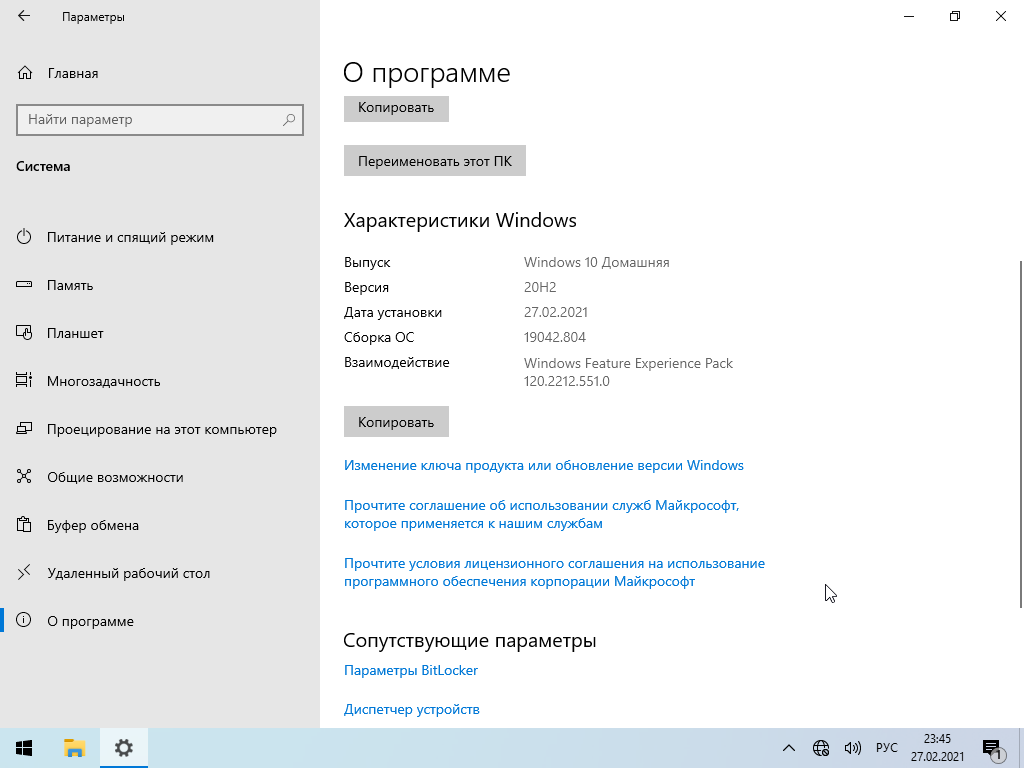Click the version value 20H2
1024x768 pixels.
pos(540,287)
